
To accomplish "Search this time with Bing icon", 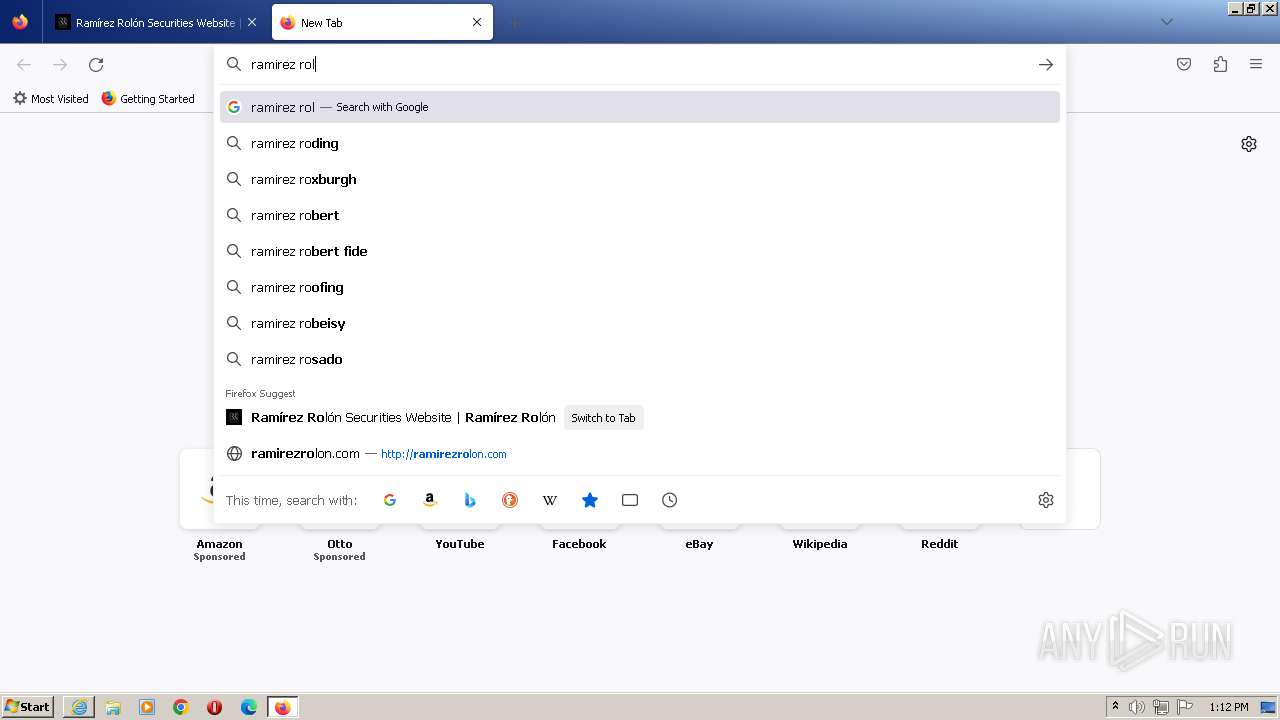I will [x=470, y=500].
